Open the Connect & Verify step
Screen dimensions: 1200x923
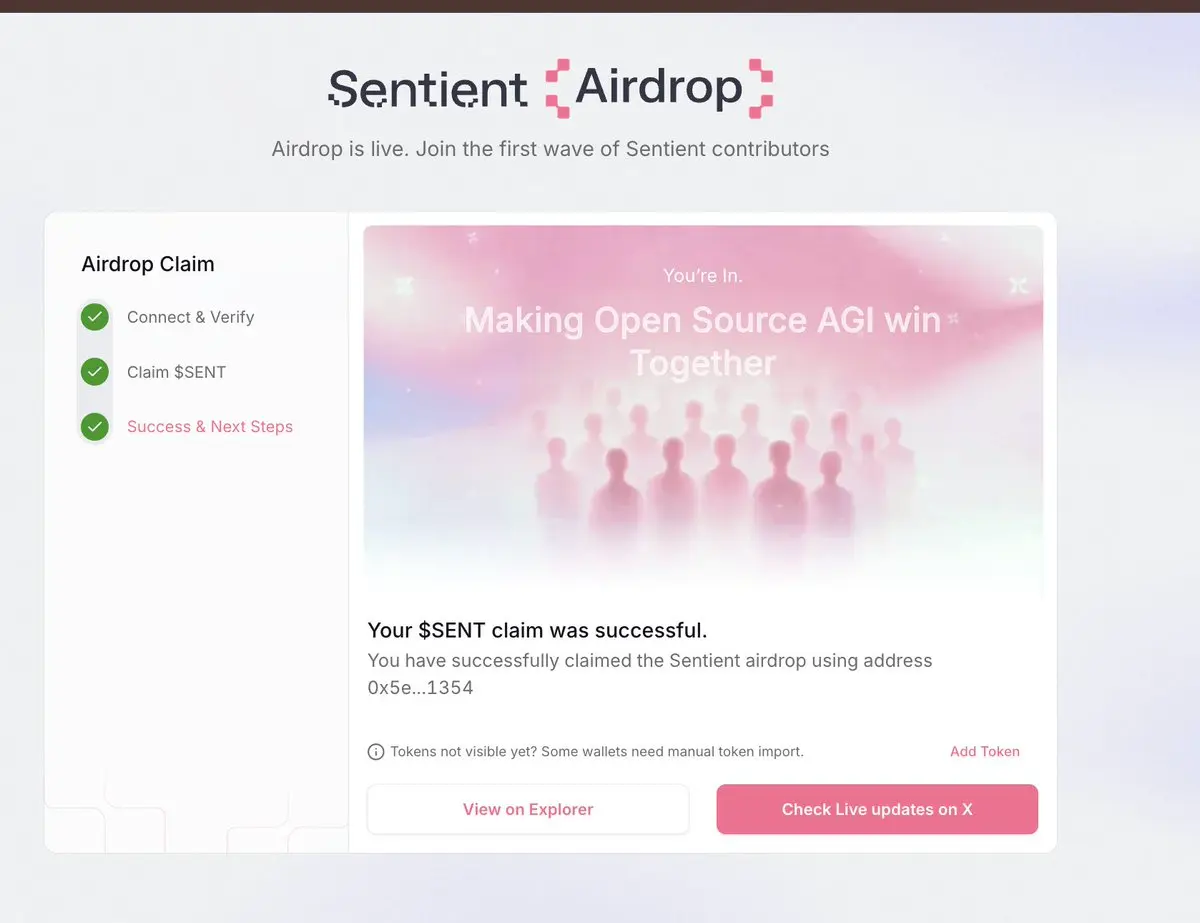tap(190, 317)
